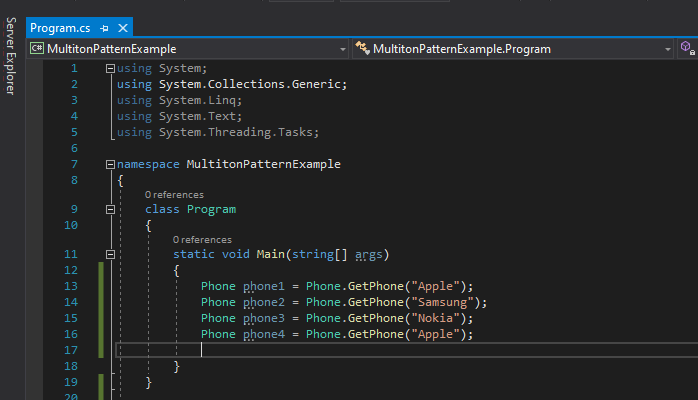Show references above Main method
The width and height of the screenshot is (698, 400).
pos(202,240)
